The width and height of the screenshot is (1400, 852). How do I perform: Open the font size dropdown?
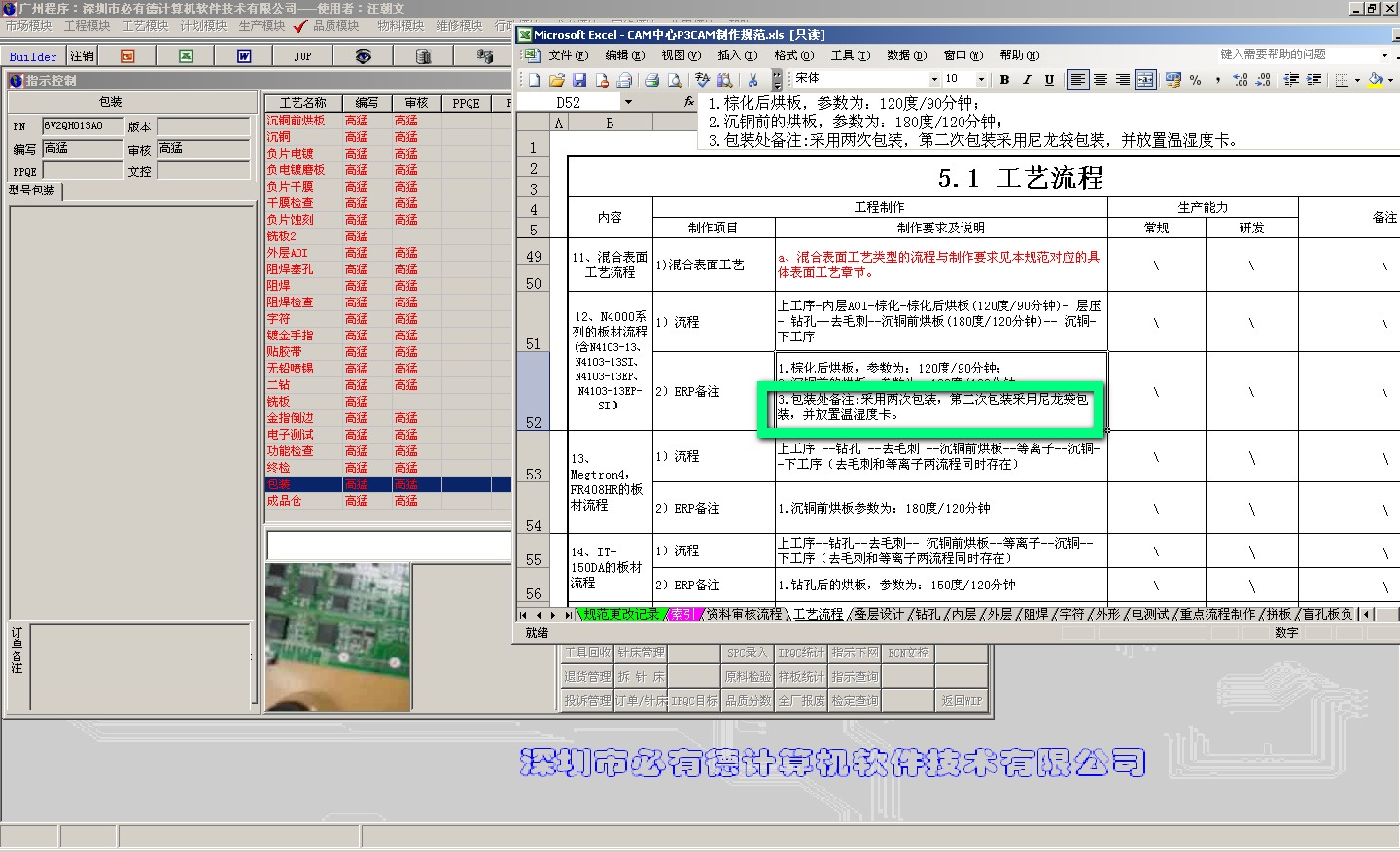pos(981,80)
